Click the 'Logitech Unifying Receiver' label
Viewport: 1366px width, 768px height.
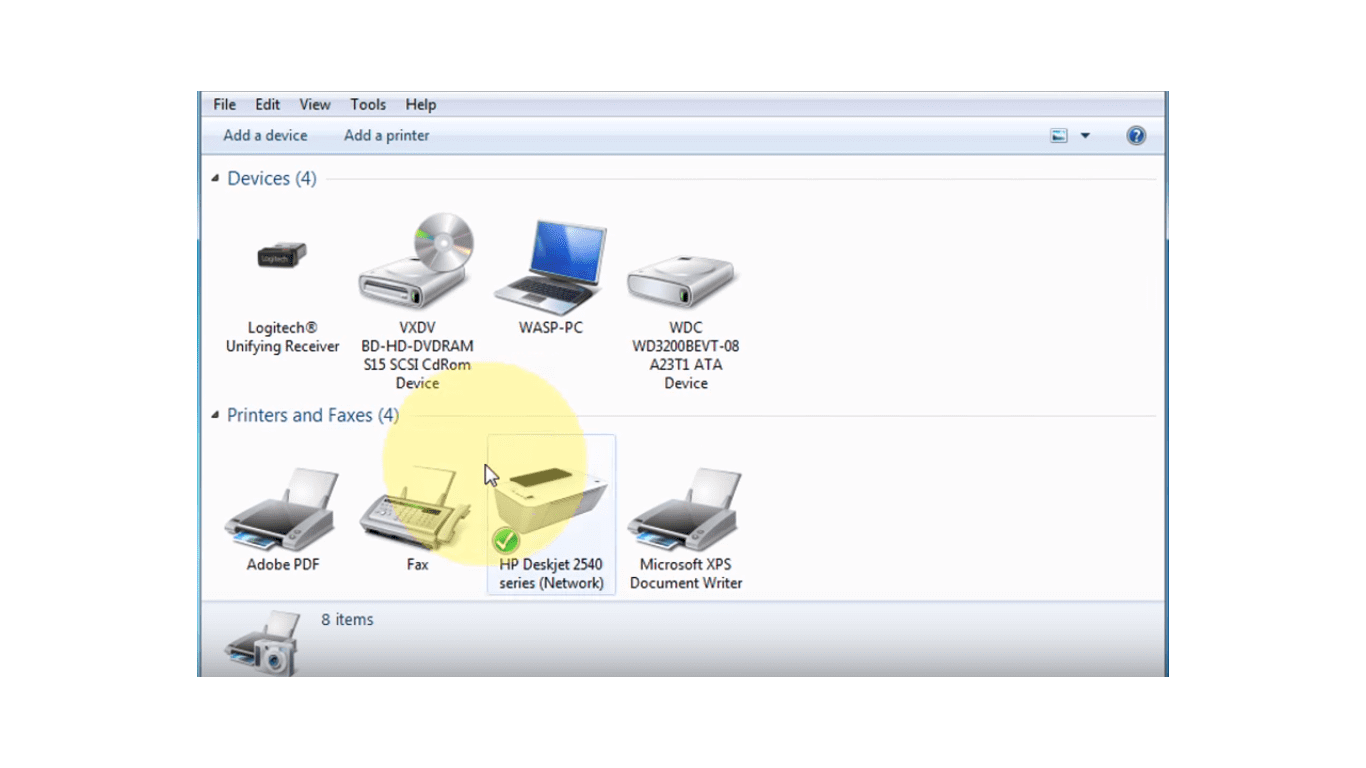coord(282,337)
